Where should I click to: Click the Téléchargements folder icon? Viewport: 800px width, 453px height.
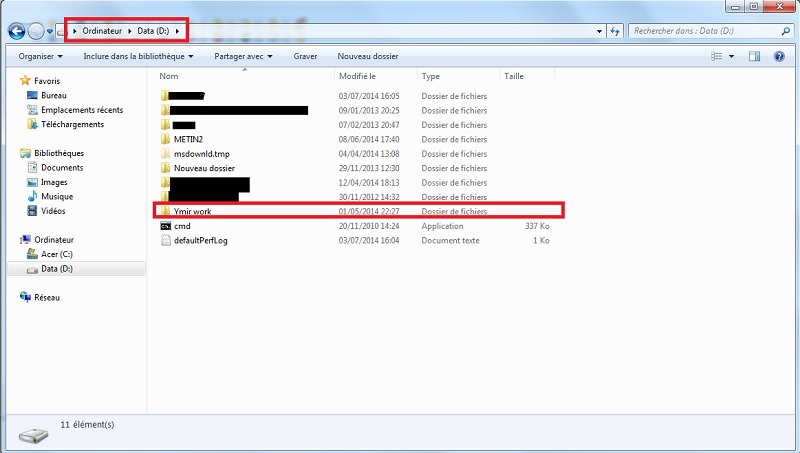coord(32,124)
